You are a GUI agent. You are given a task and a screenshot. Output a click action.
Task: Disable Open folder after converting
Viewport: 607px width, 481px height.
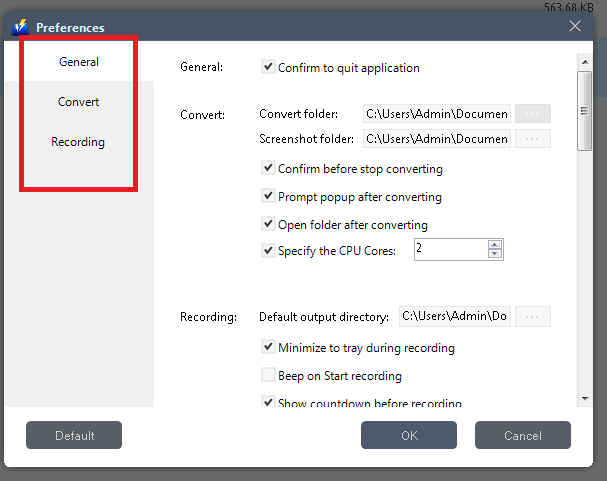(x=268, y=224)
